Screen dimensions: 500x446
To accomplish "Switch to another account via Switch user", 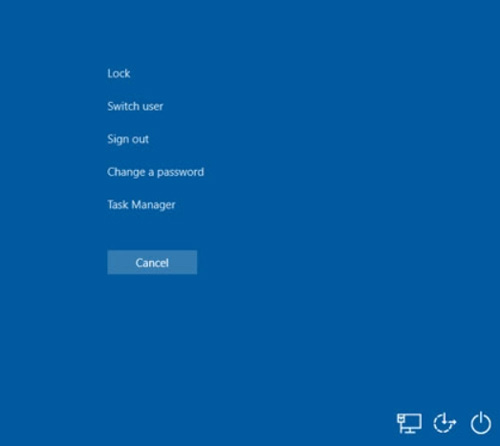I will [135, 106].
